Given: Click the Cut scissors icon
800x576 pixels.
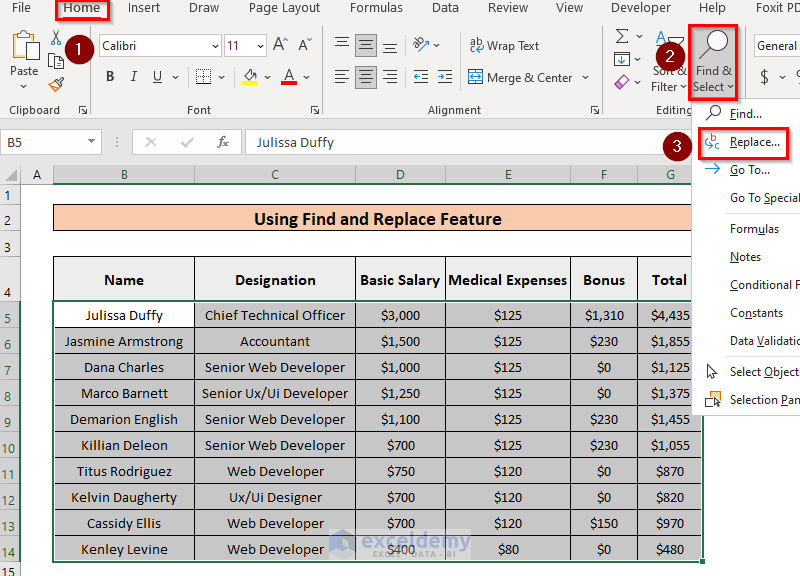Looking at the screenshot, I should coord(56,38).
